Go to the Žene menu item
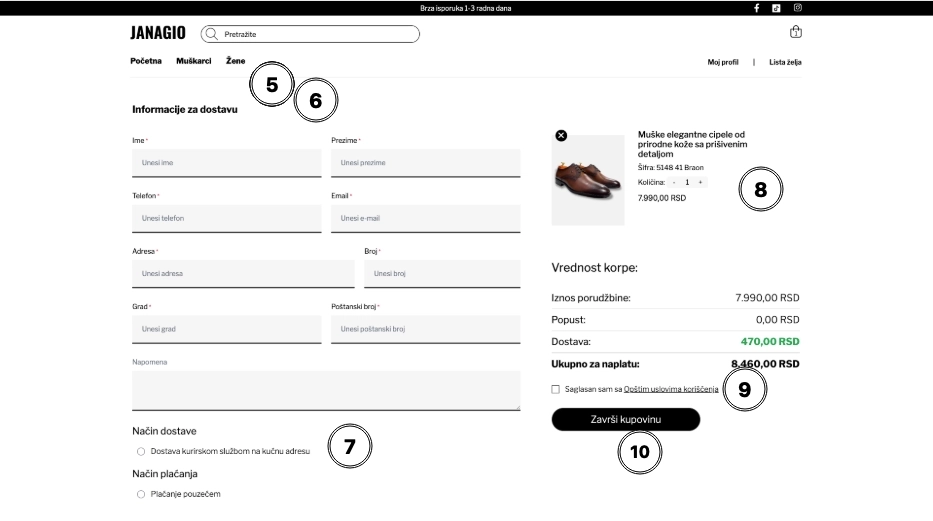This screenshot has height=521, width=933. 235,61
